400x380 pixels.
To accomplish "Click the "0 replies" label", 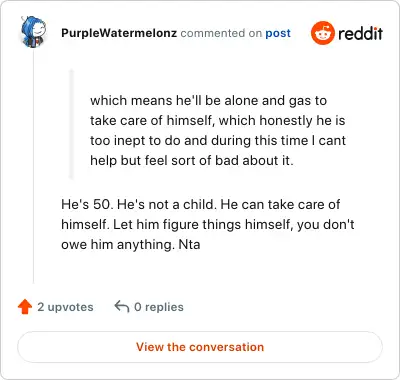I will pos(159,307).
